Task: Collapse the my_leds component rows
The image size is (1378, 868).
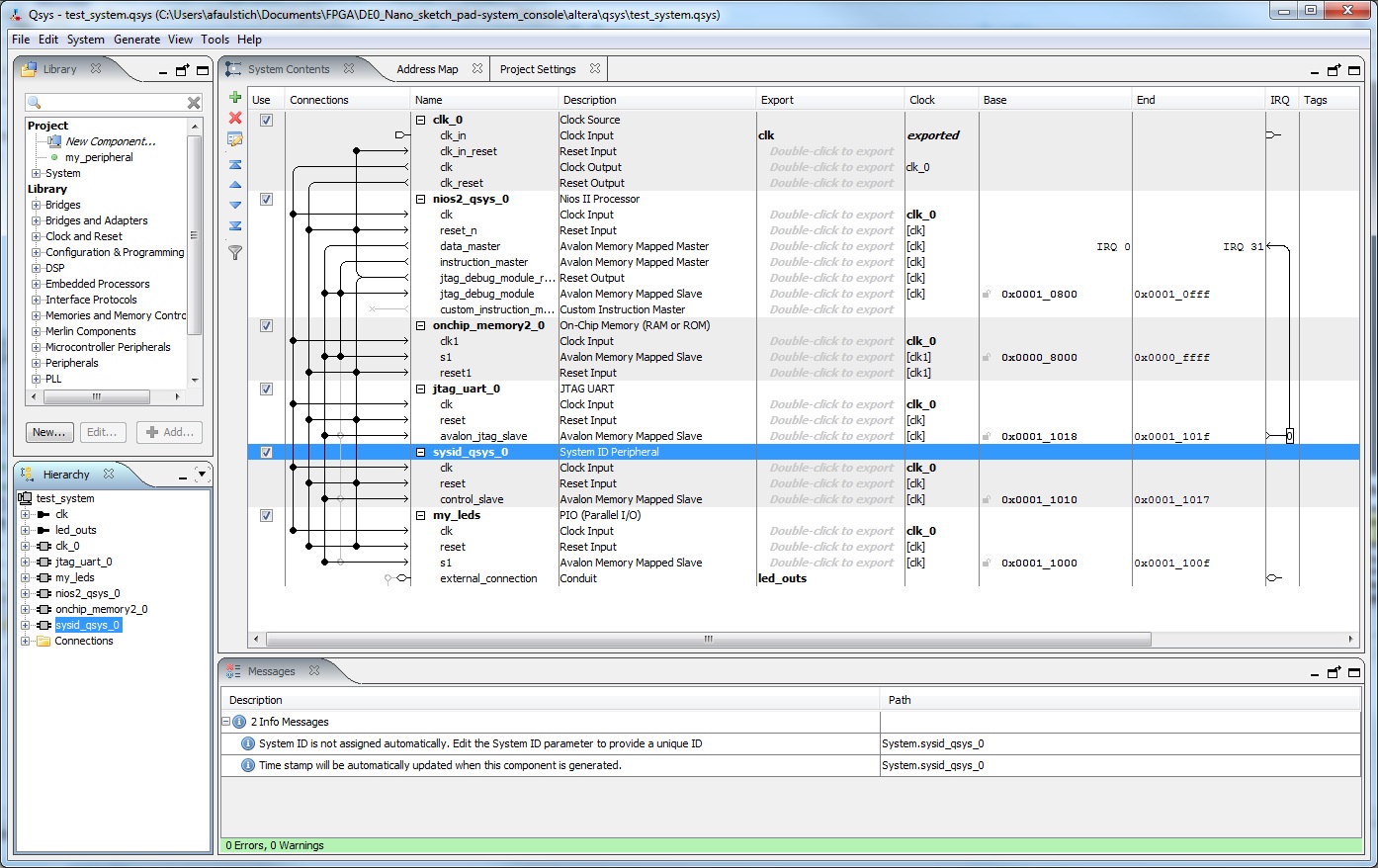Action: pos(420,515)
